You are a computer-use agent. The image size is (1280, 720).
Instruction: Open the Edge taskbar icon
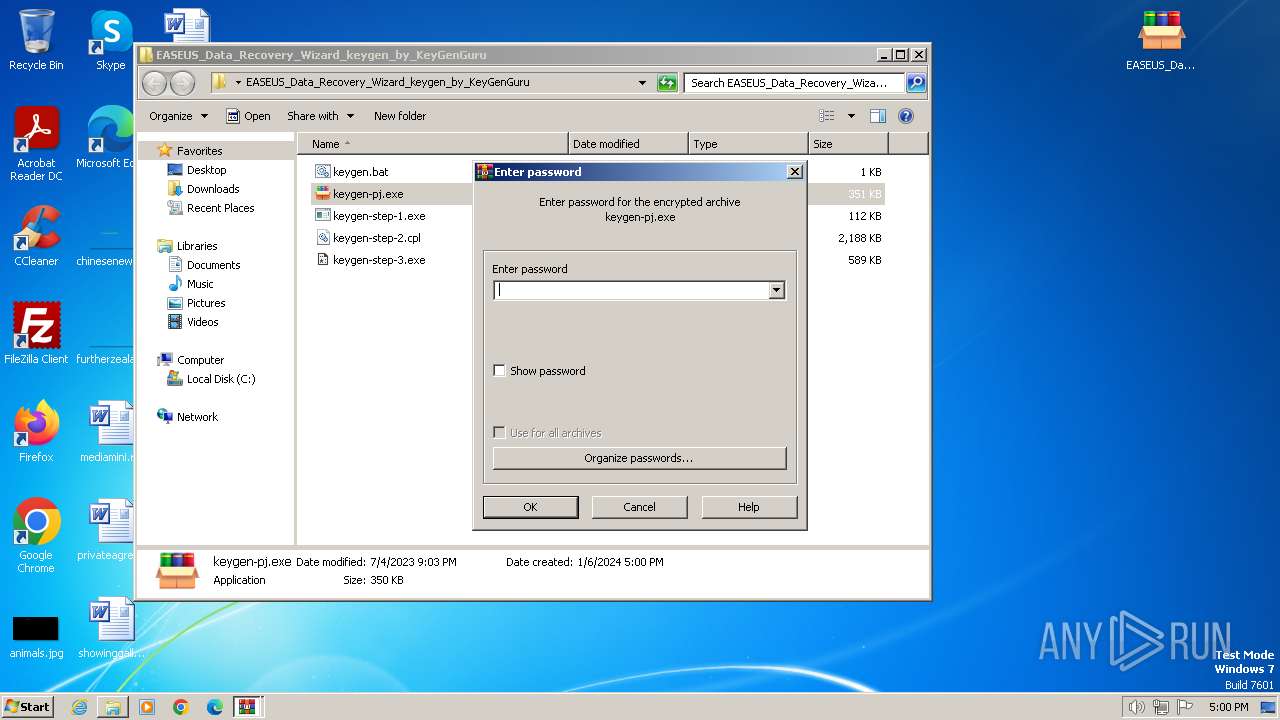[214, 707]
